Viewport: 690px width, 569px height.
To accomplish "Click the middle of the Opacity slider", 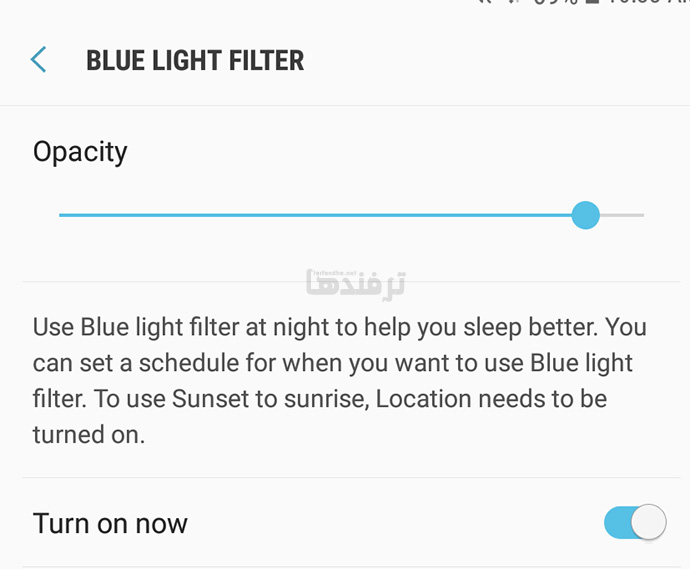I will [x=352, y=215].
